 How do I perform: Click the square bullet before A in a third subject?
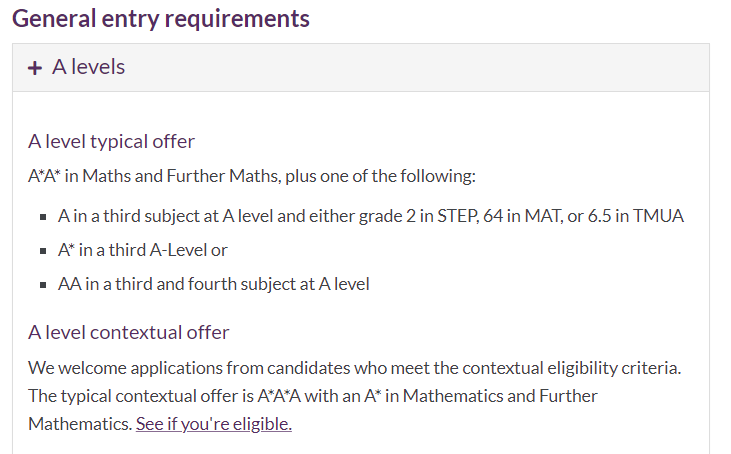(43, 217)
